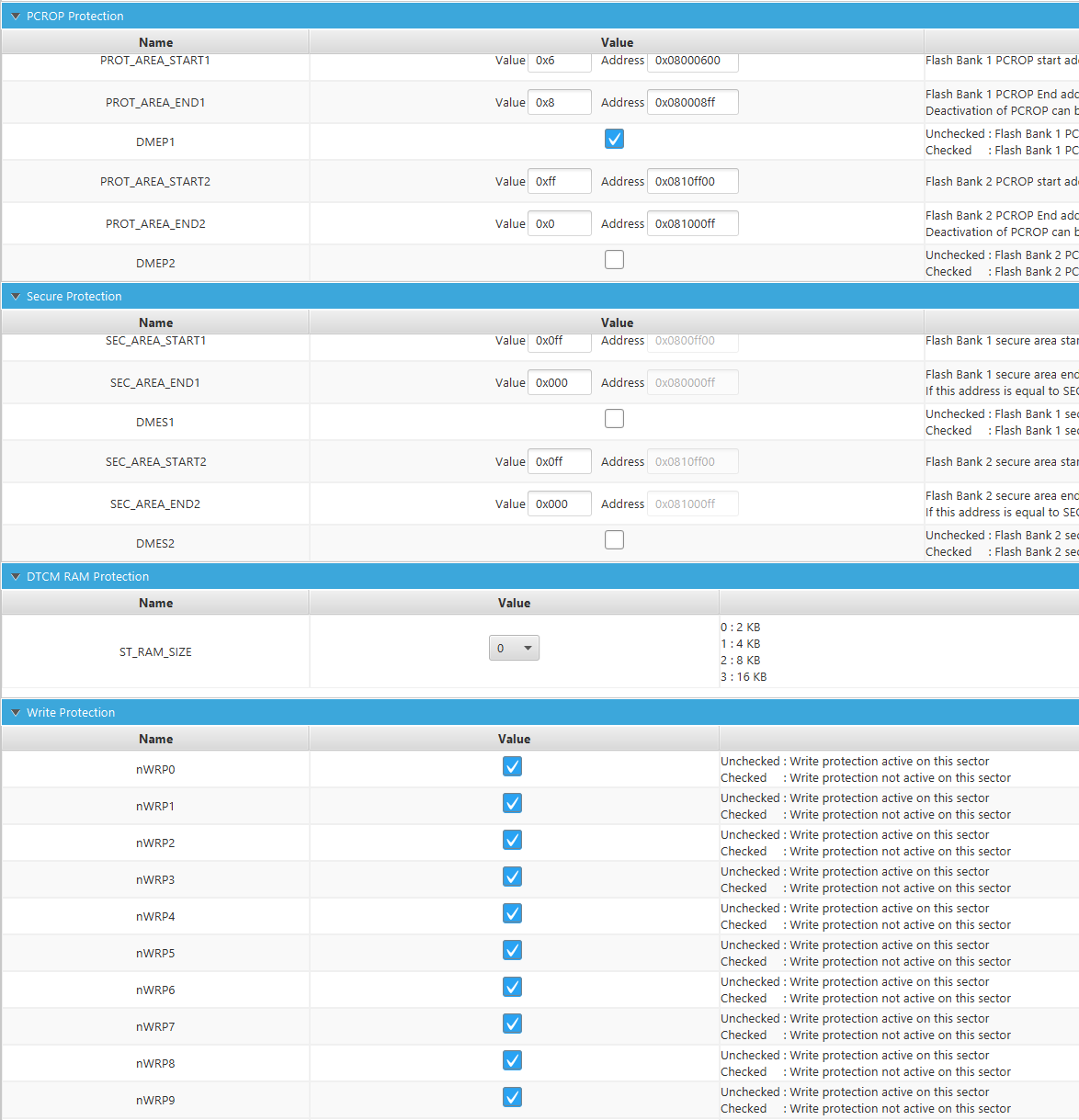The image size is (1079, 1120).
Task: Disable write protection checkbox nWRP0
Action: coord(512,766)
